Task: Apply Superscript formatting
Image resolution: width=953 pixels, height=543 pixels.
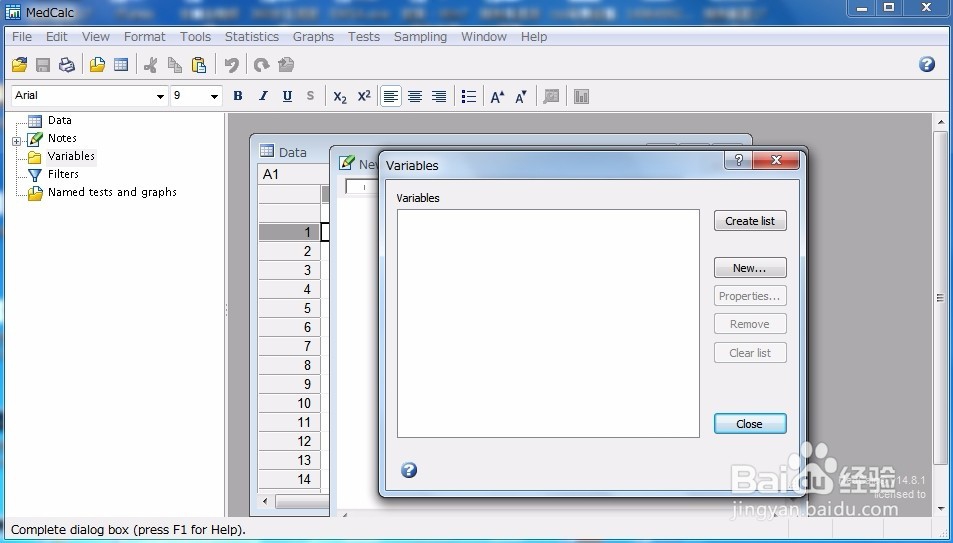Action: pyautogui.click(x=364, y=96)
